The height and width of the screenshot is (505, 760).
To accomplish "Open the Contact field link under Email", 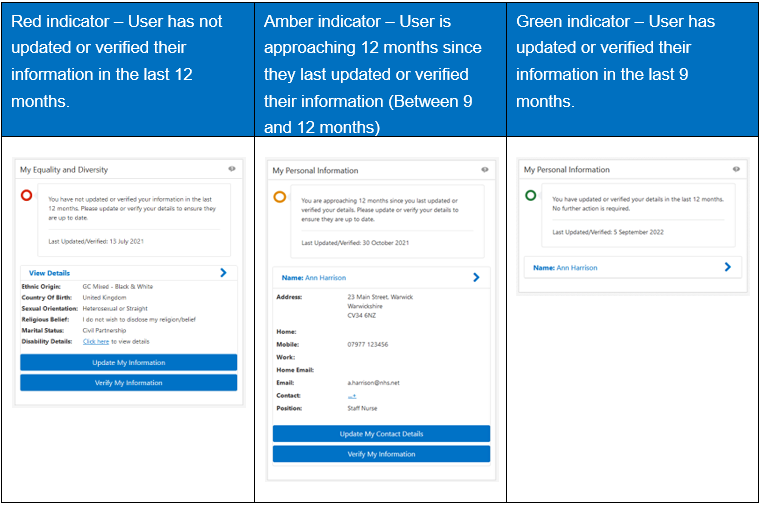I will point(352,396).
